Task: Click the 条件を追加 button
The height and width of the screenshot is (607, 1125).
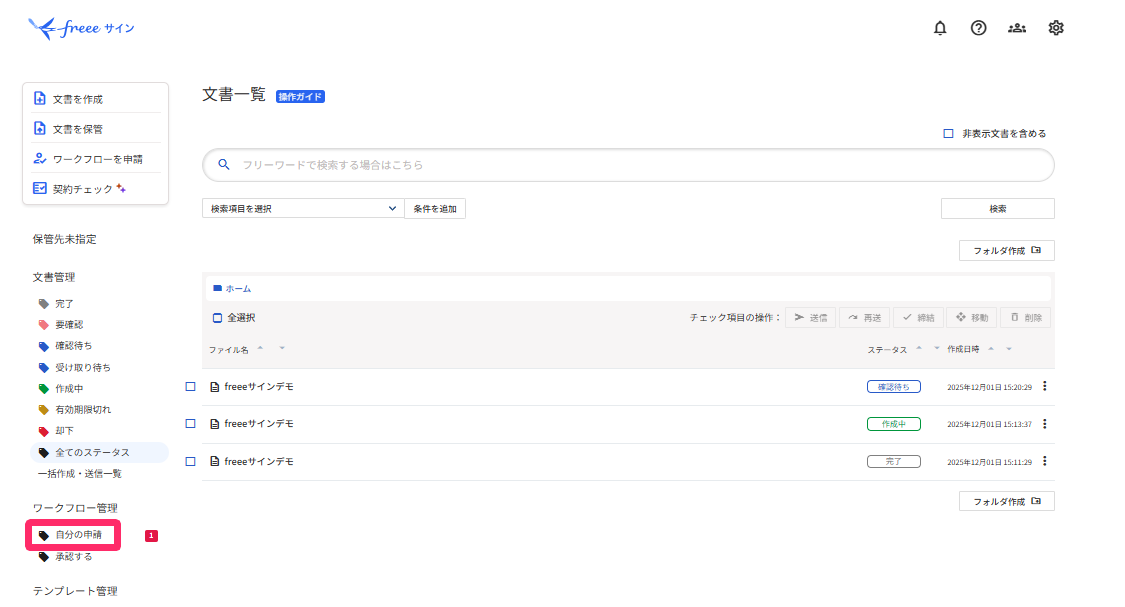Action: pyautogui.click(x=435, y=209)
